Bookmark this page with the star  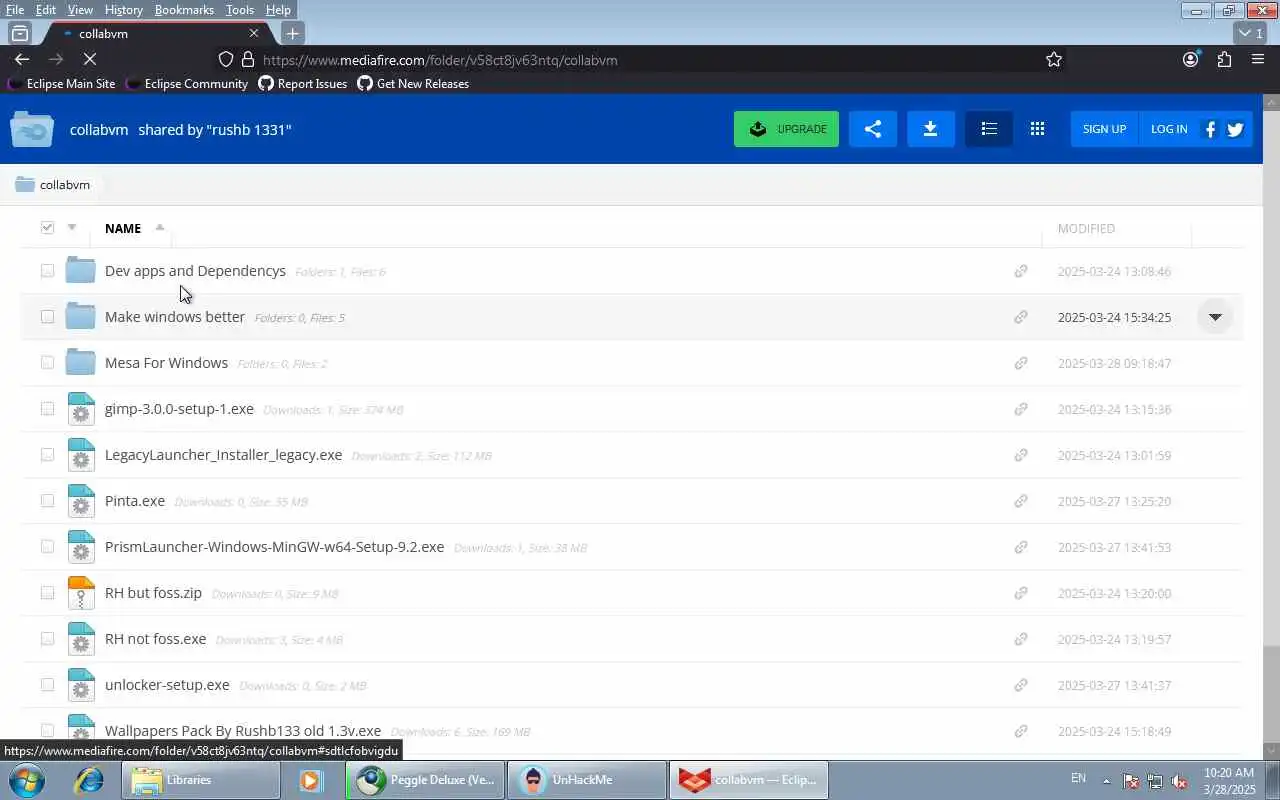1054,60
